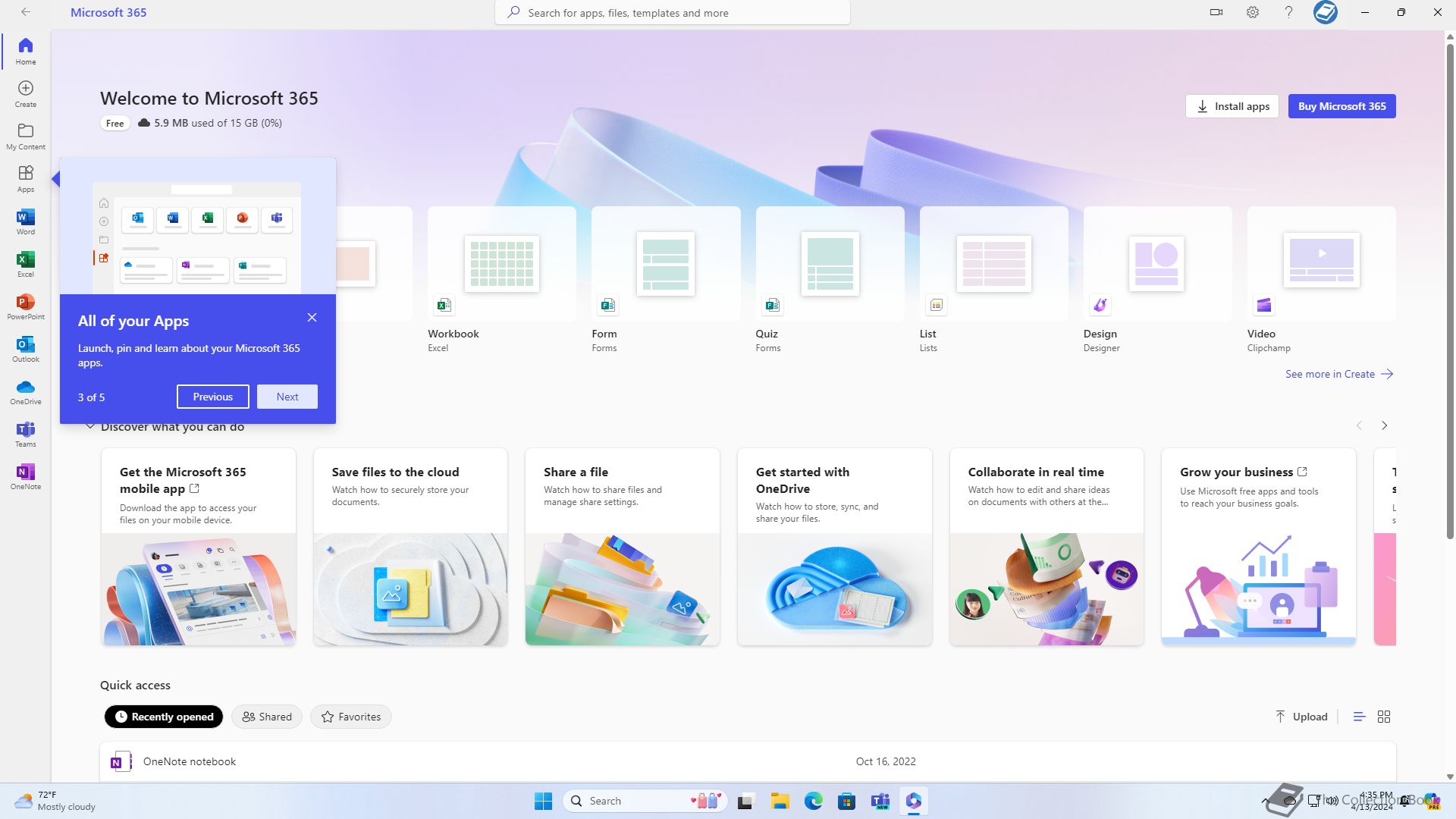Open Settings gear in the title bar
Screen dimensions: 1456x819
click(x=1253, y=12)
